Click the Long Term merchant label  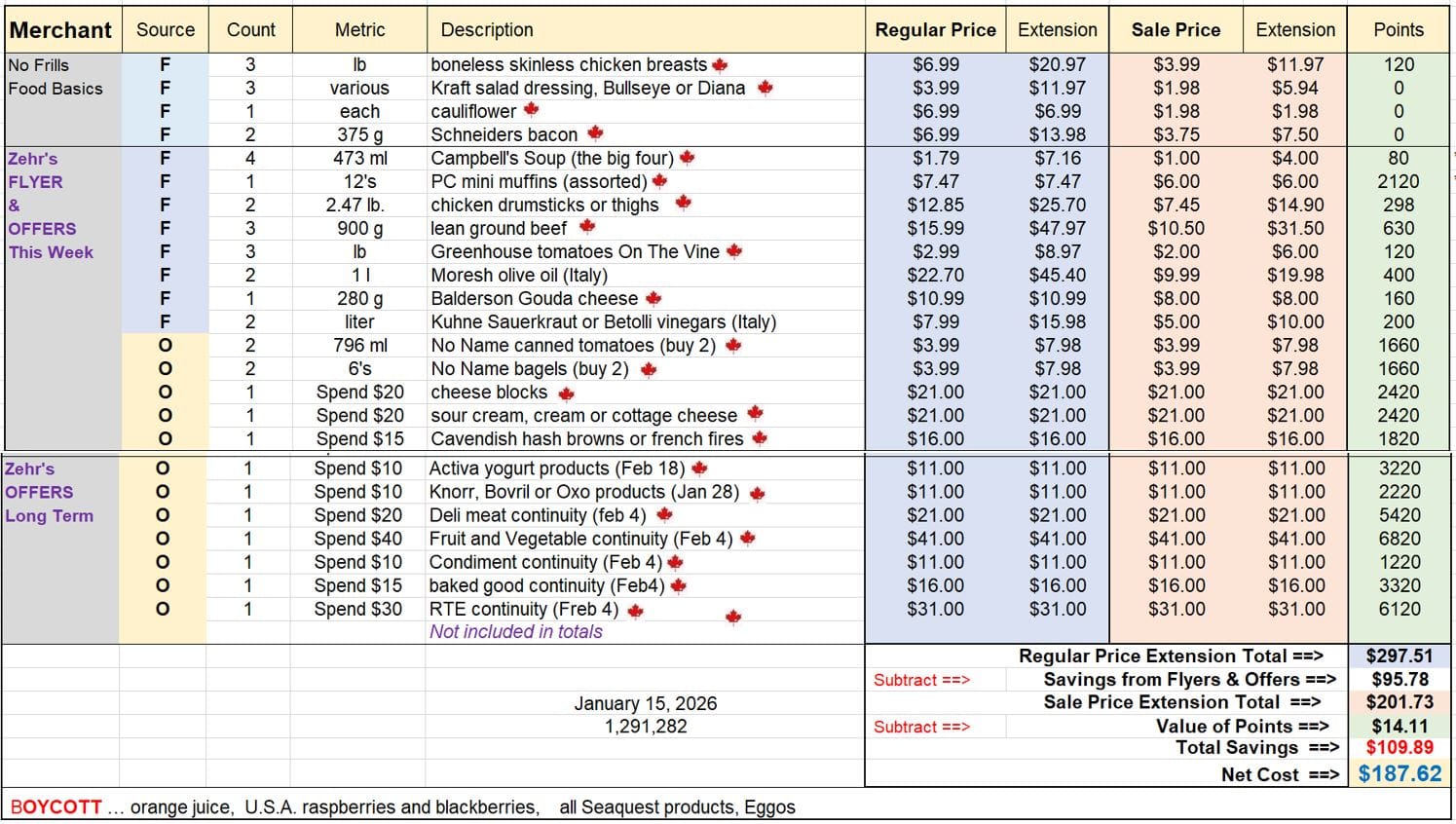coord(49,516)
